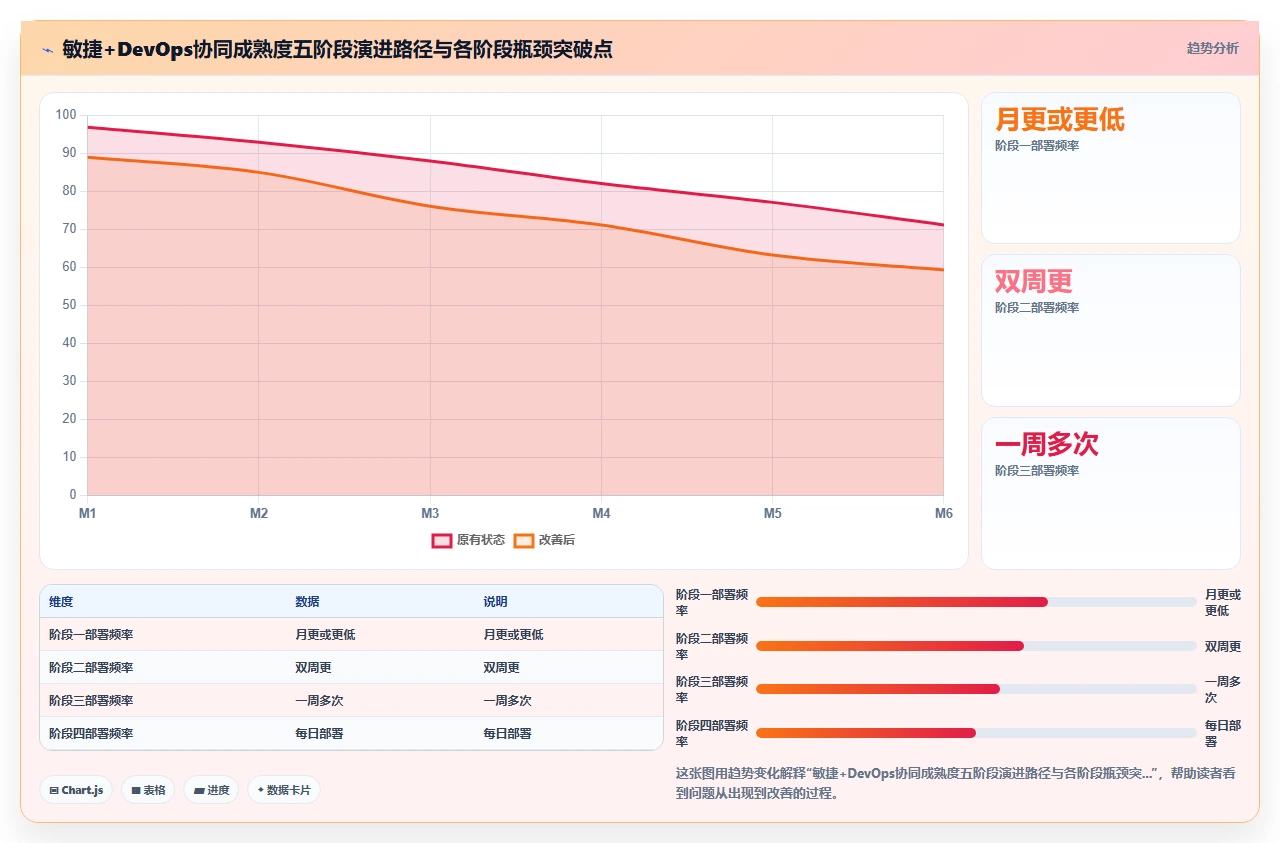Click the description paragraph starting 这张图用趋势变化
1280x843 pixels.
[956, 783]
